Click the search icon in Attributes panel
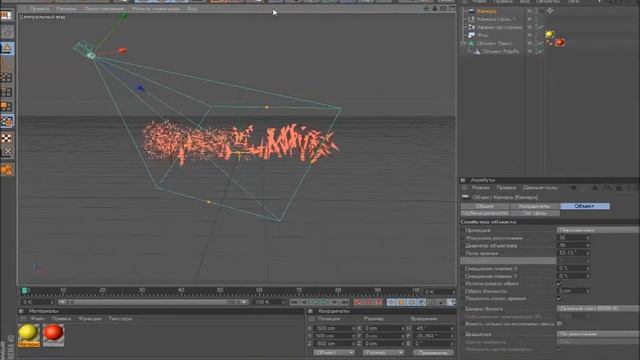The height and width of the screenshot is (360, 640). point(607,188)
